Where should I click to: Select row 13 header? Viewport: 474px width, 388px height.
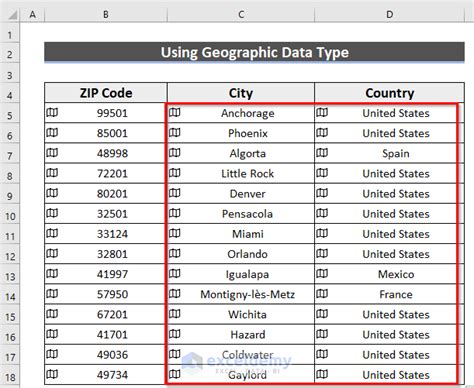pyautogui.click(x=10, y=276)
